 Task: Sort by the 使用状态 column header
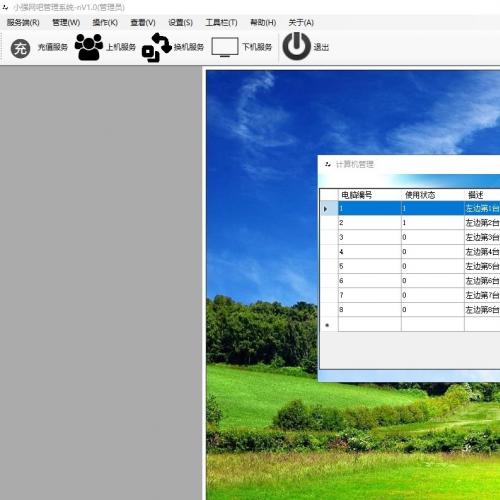[x=433, y=195]
